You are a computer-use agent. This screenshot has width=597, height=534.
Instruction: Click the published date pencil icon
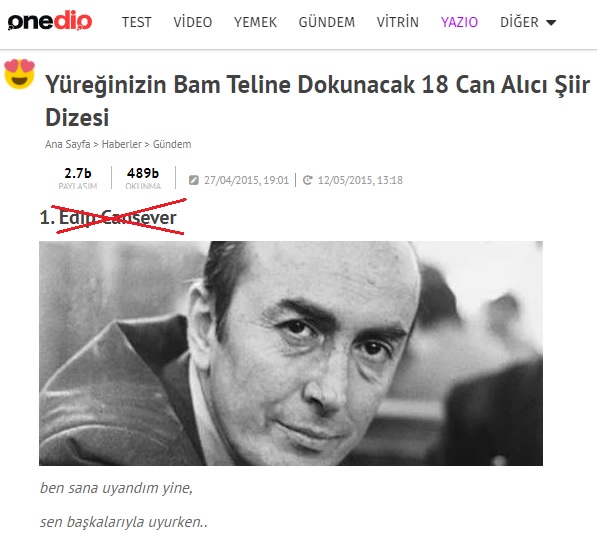click(x=193, y=180)
